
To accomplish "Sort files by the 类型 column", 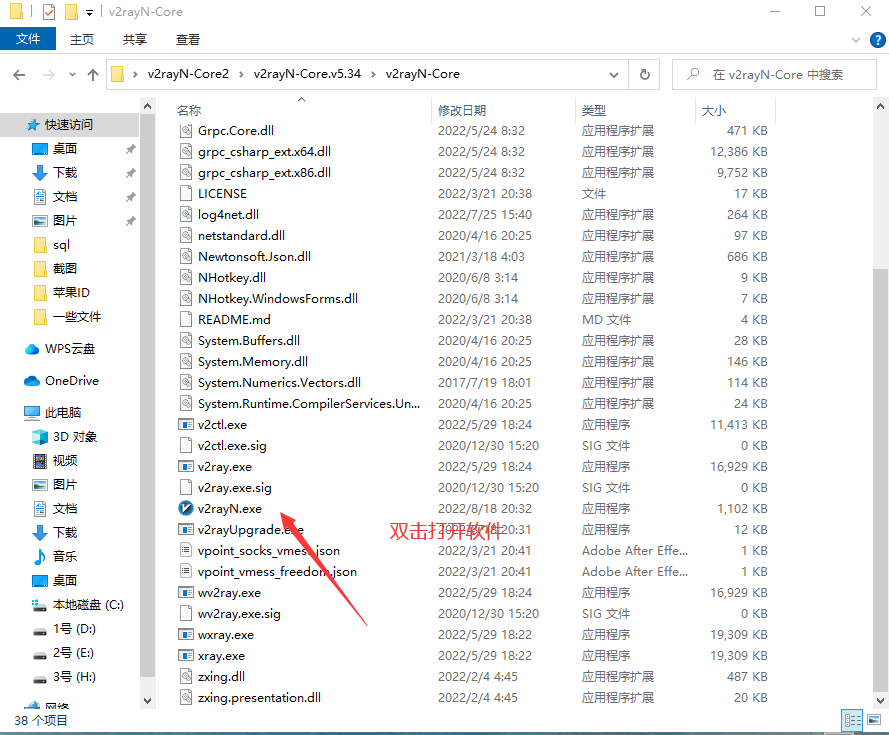I will [594, 110].
